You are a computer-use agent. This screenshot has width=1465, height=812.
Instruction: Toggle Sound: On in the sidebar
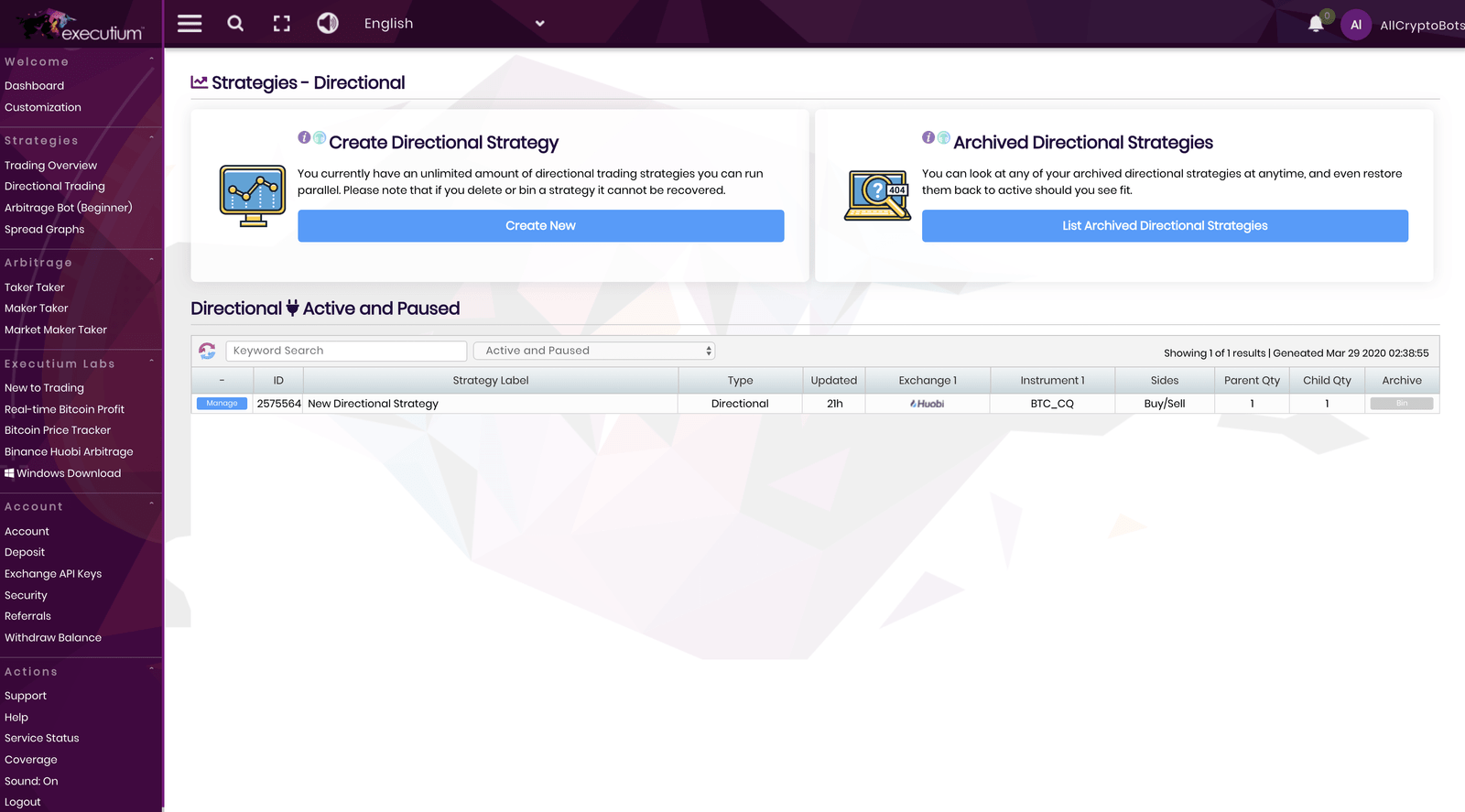point(31,781)
